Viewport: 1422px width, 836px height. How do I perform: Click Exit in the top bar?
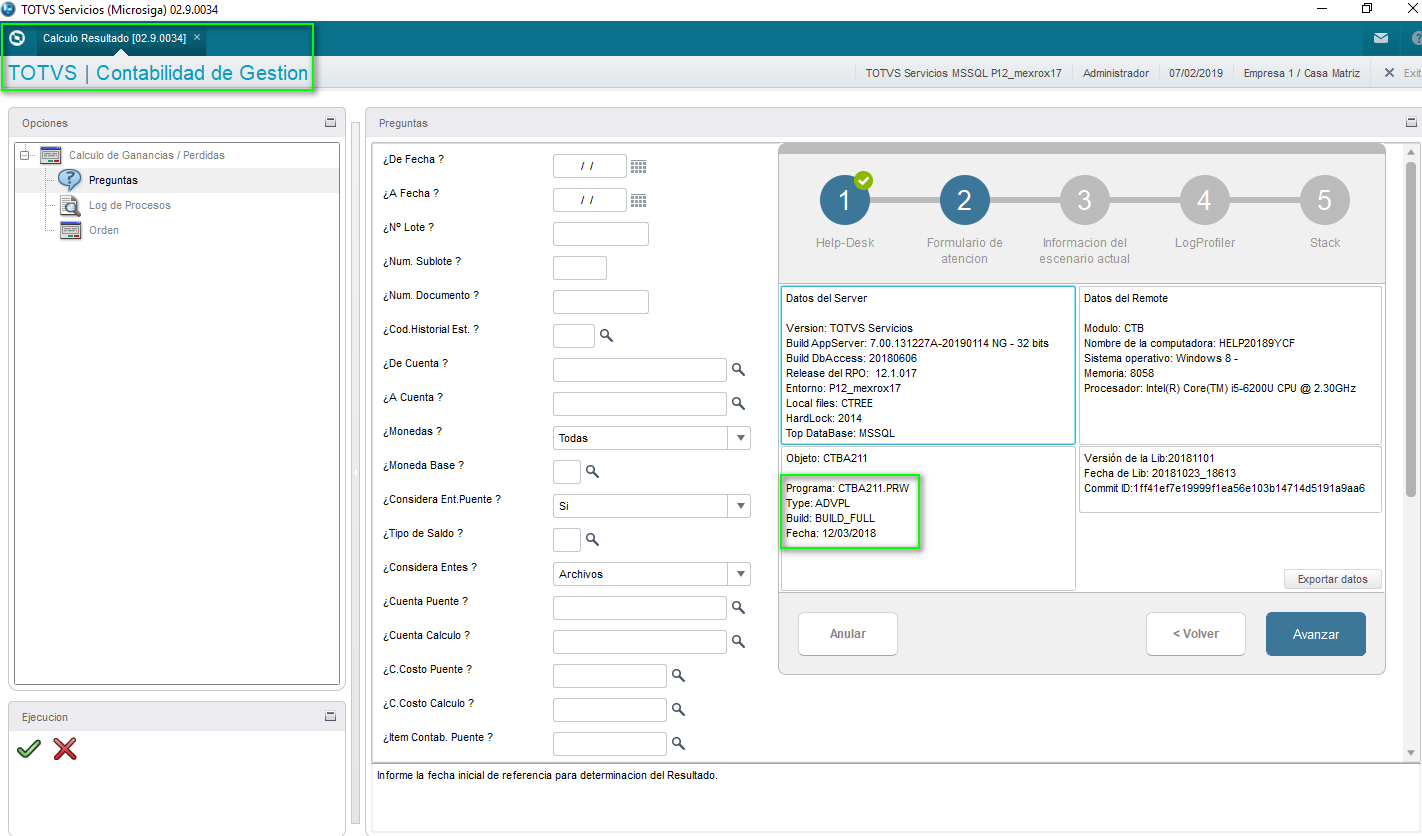tap(1402, 73)
